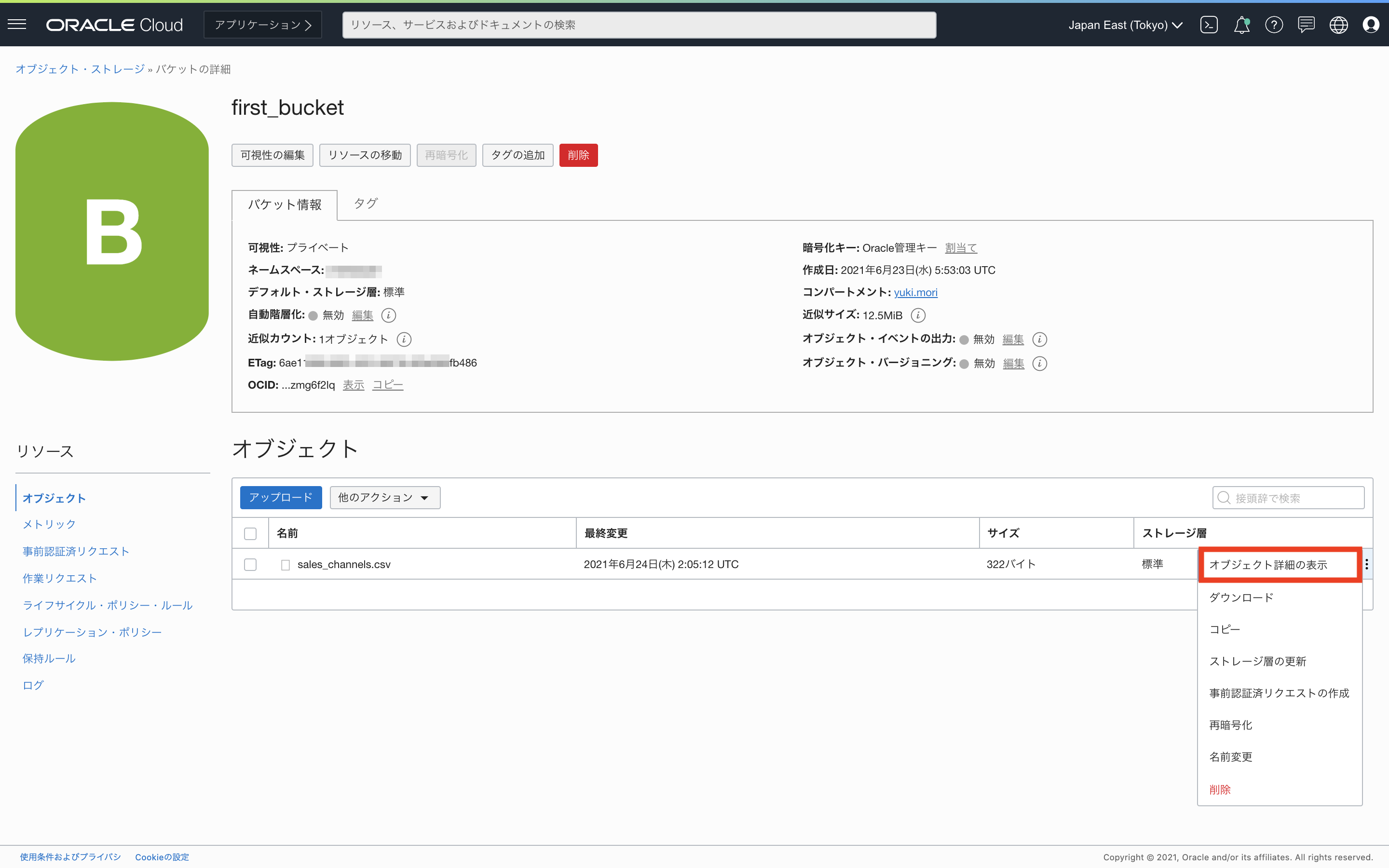Check the select-all objects checkbox
The height and width of the screenshot is (868, 1389).
tap(250, 533)
